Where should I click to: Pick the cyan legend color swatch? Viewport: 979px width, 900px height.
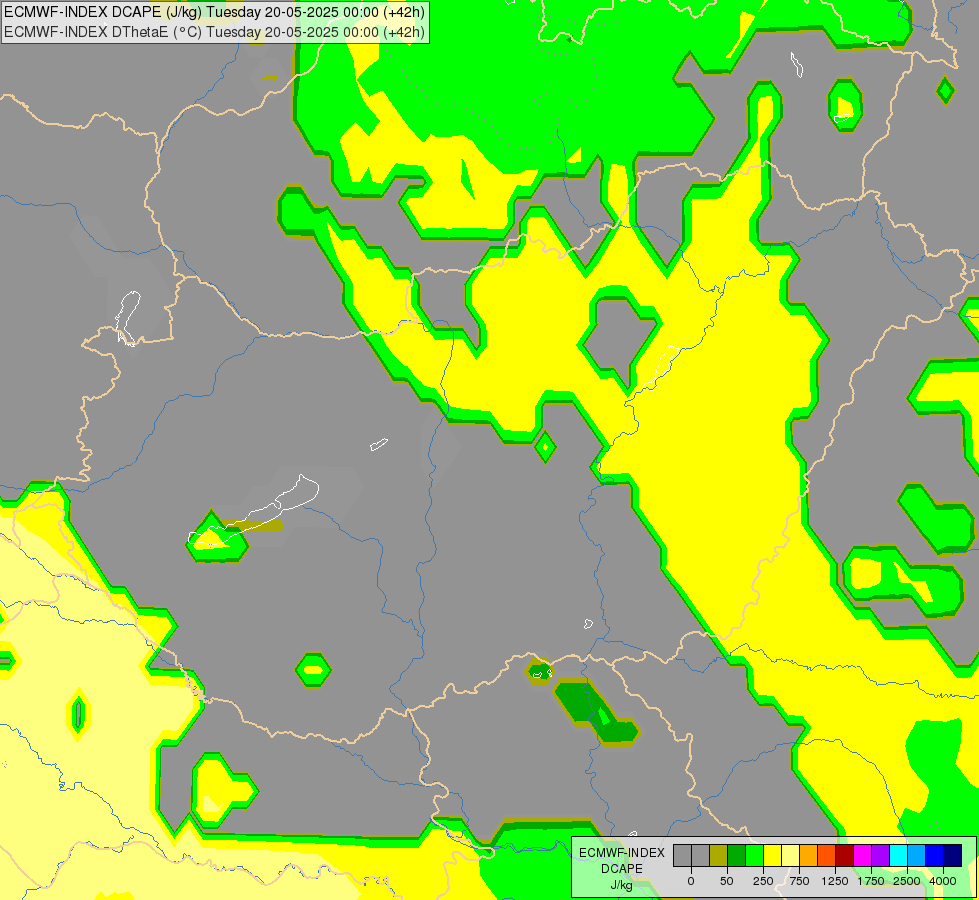[899, 855]
